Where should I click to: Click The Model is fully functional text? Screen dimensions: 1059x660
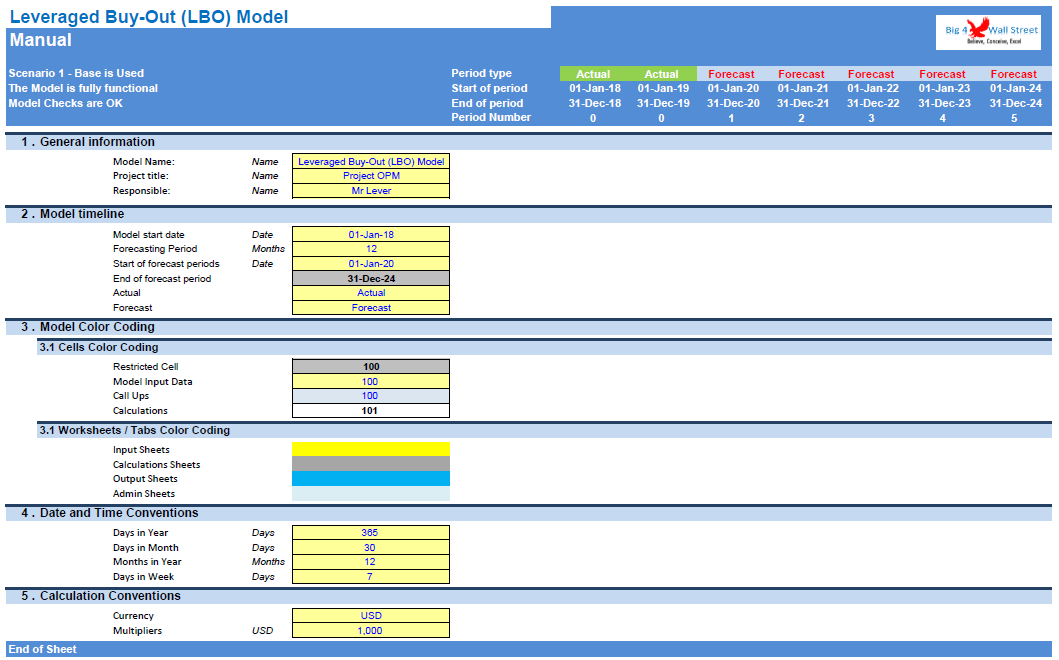(83, 88)
